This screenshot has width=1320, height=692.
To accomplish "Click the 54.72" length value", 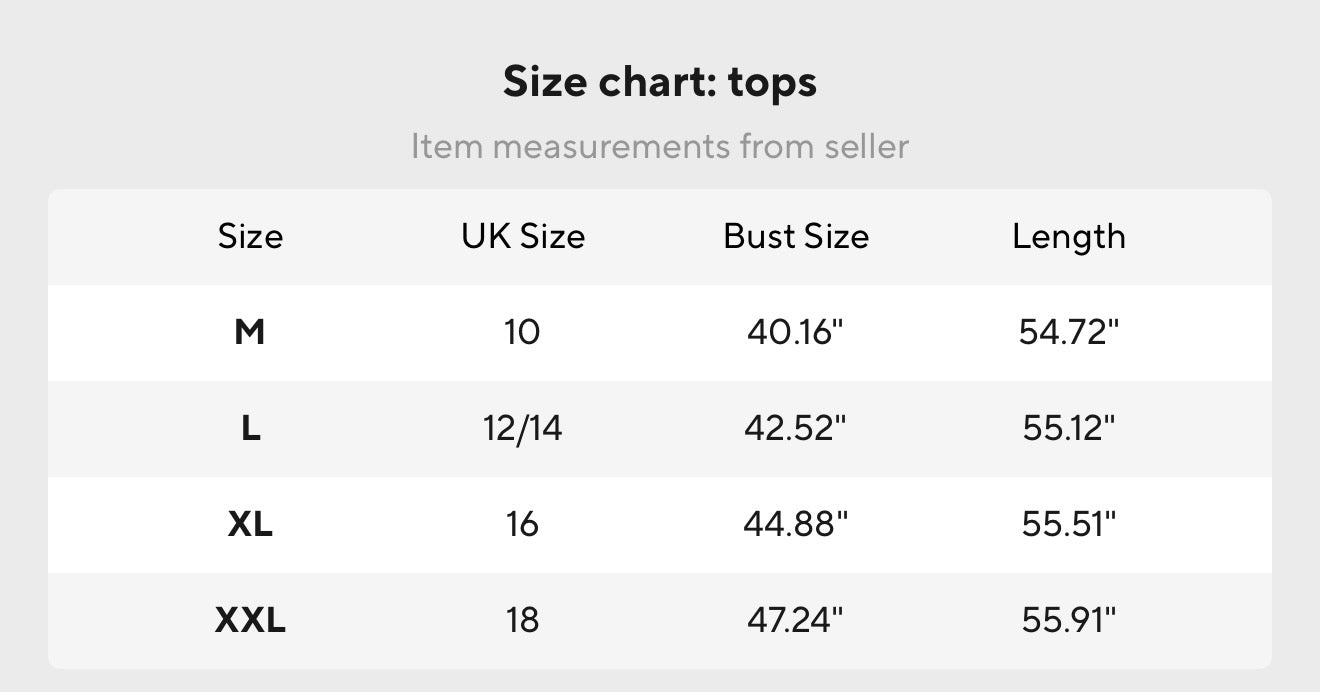I will pyautogui.click(x=1069, y=332).
